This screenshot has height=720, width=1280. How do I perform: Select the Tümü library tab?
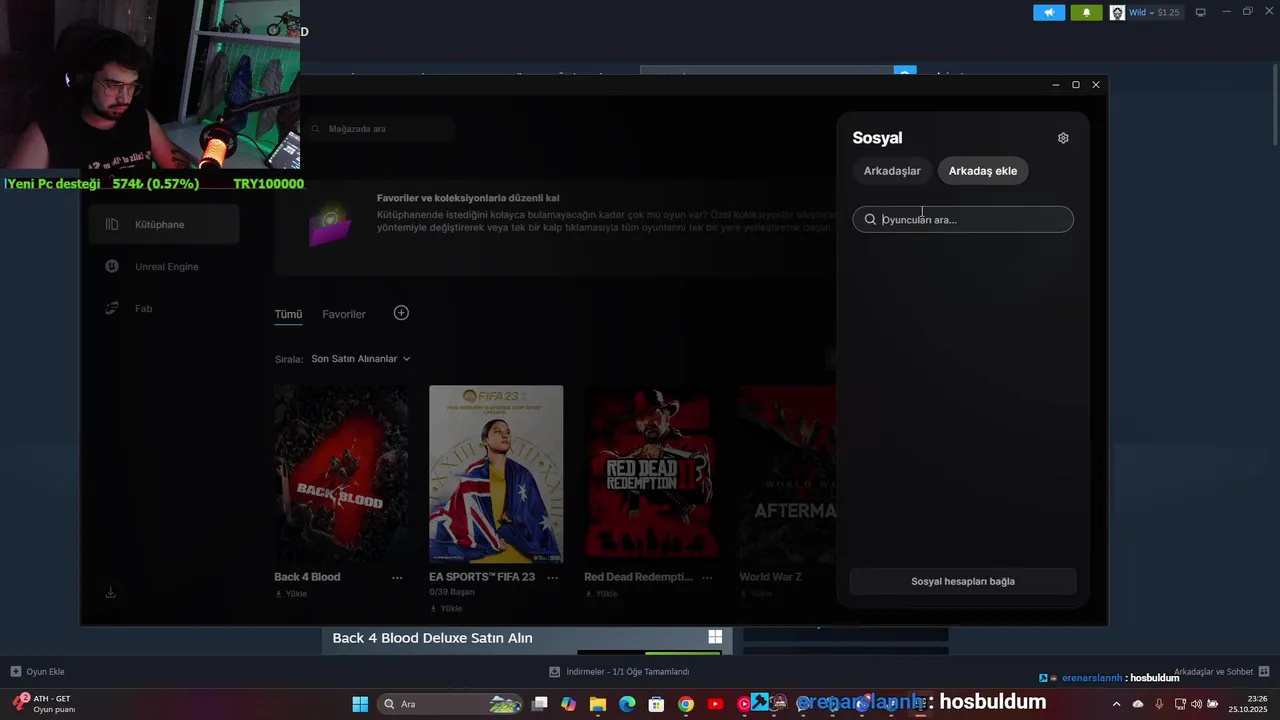pyautogui.click(x=288, y=314)
